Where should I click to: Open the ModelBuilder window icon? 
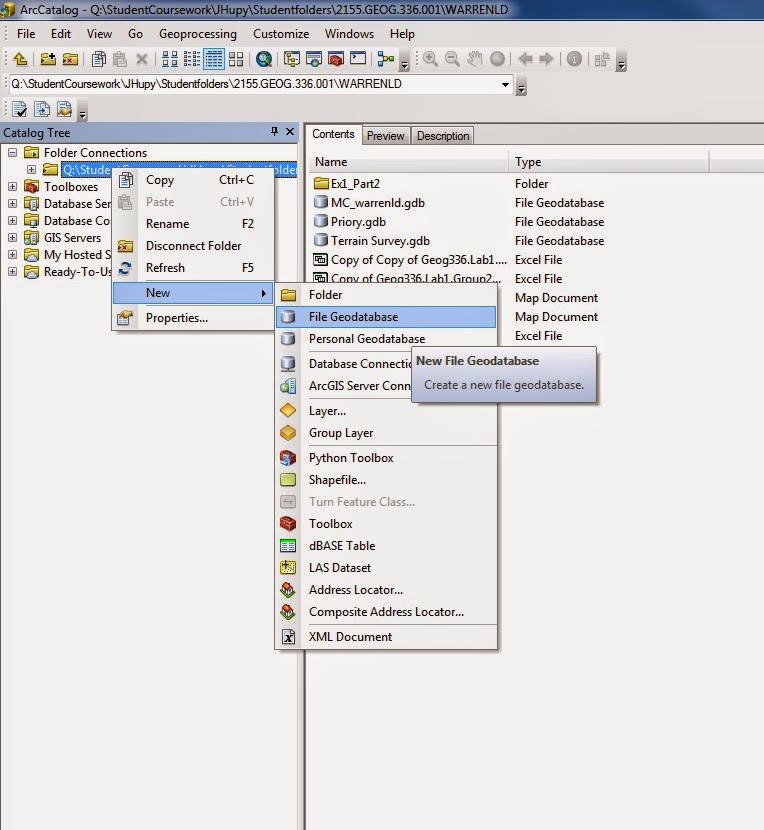click(x=386, y=59)
